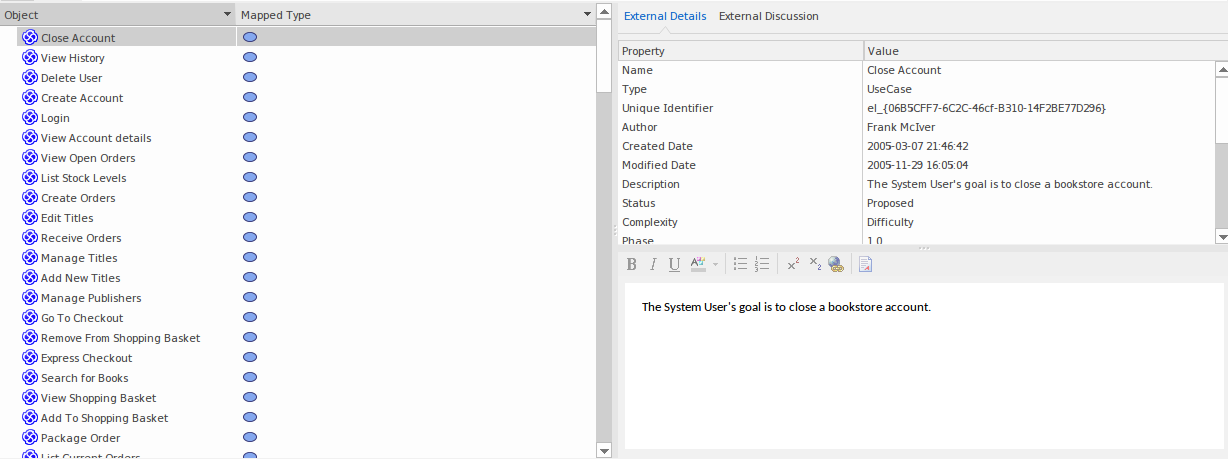
Task: Select the View History use case
Action: (x=72, y=58)
